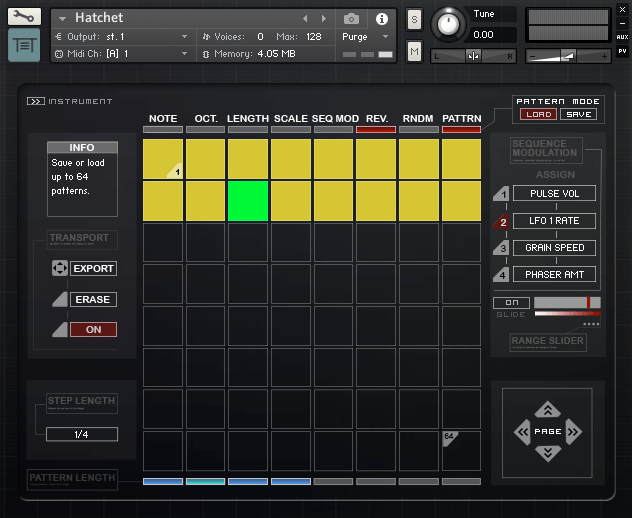632x518 pixels.
Task: Adjust the SLIDE range slider
Action: coord(567,302)
